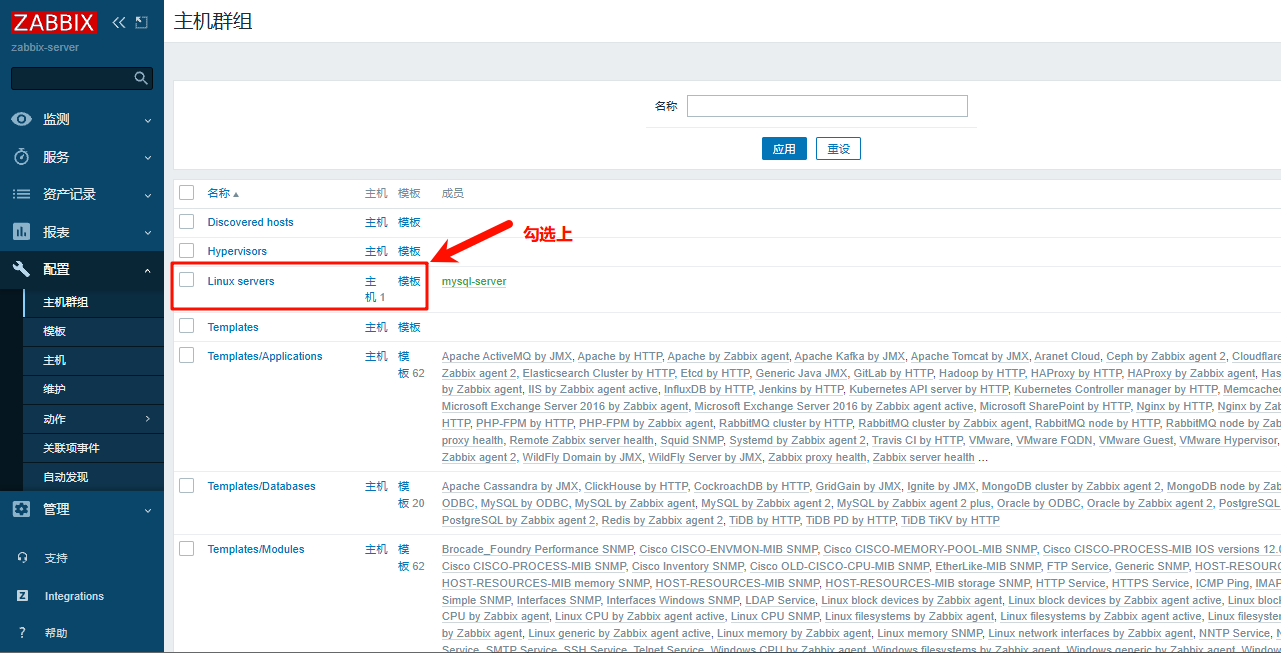Tick the select-all checkbox in the table header

pos(187,193)
